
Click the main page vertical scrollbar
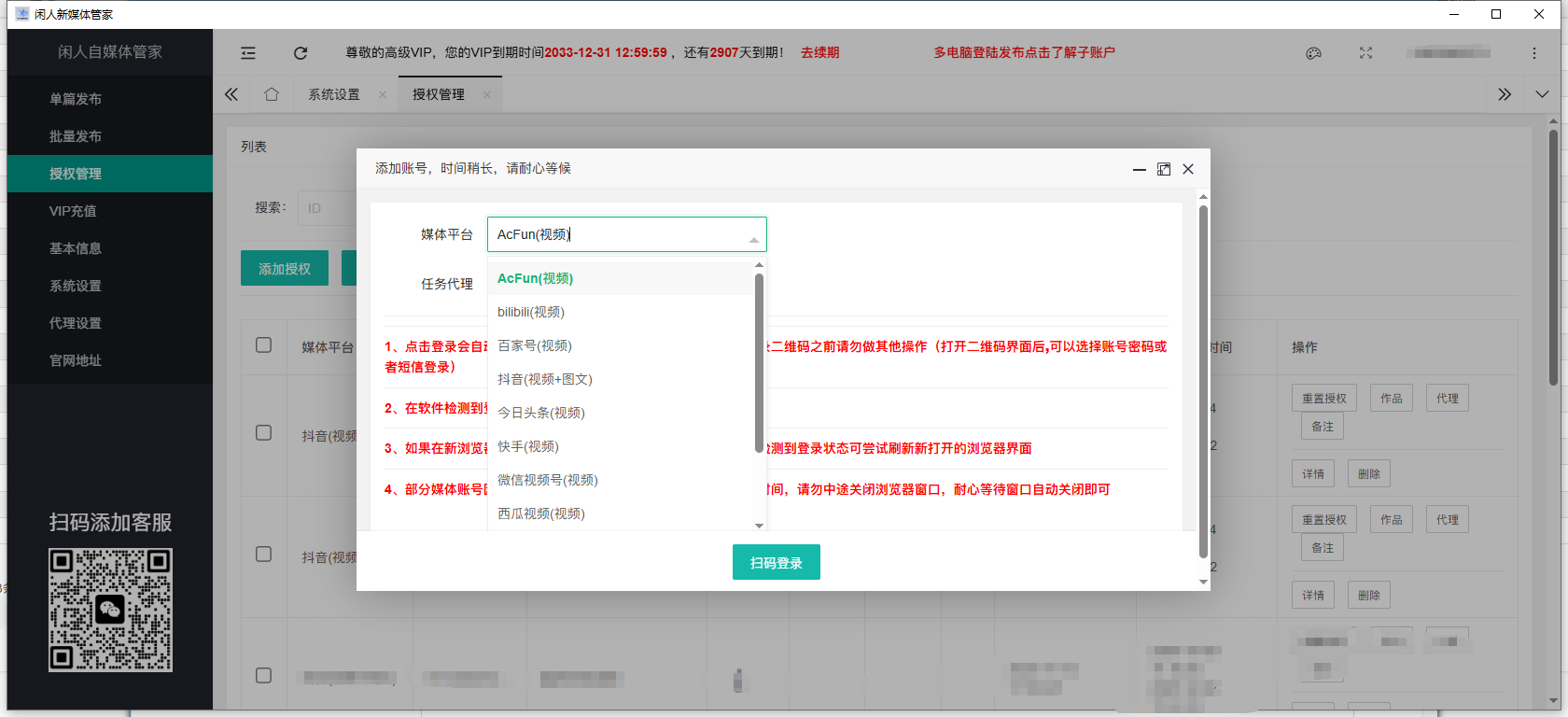tap(1553, 257)
